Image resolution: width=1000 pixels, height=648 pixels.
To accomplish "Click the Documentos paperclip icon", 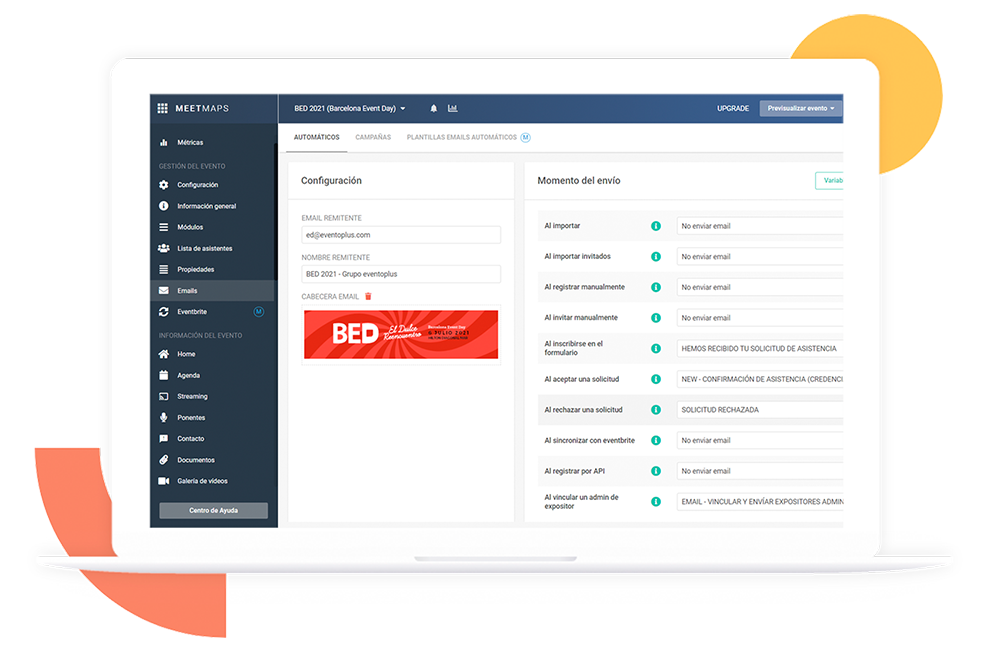I will [164, 460].
